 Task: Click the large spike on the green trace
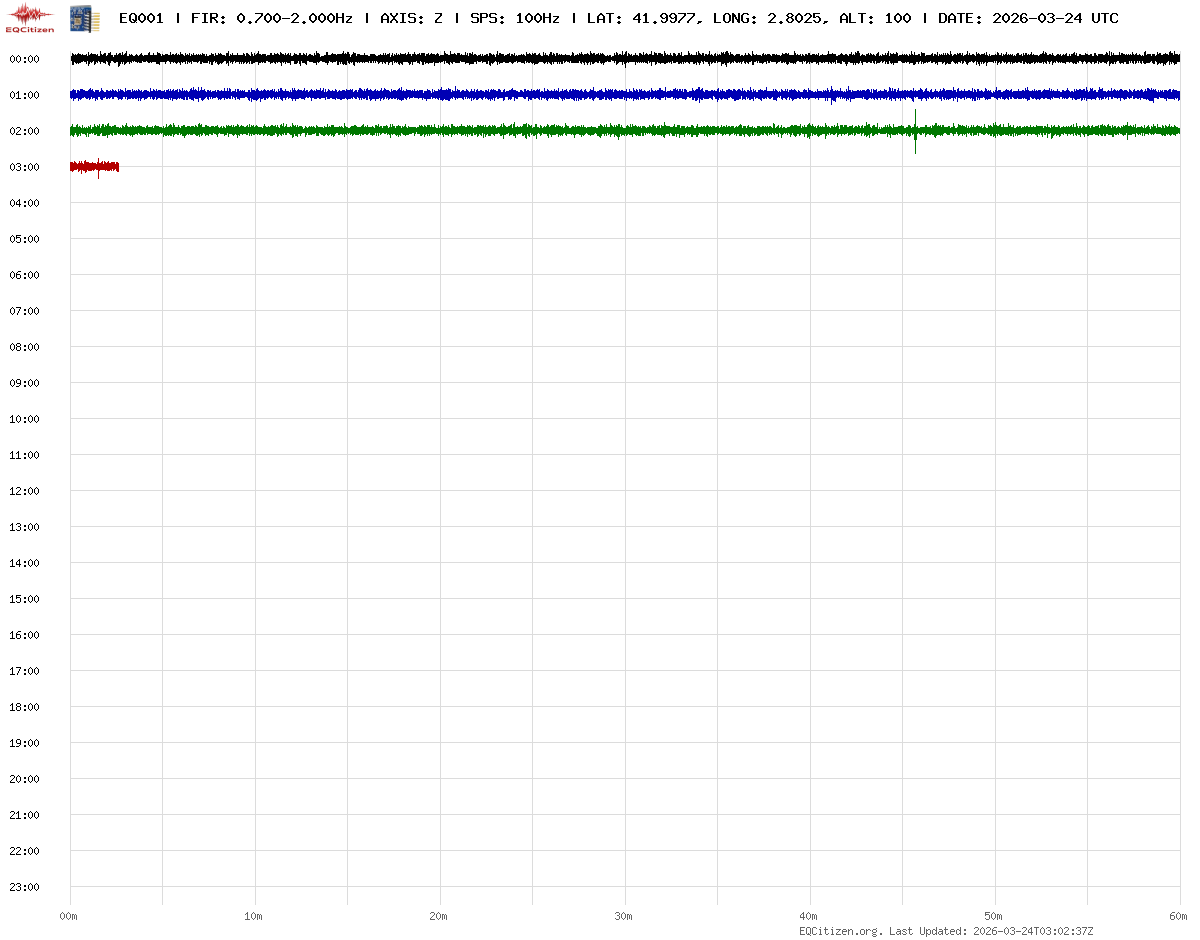pyautogui.click(x=915, y=130)
